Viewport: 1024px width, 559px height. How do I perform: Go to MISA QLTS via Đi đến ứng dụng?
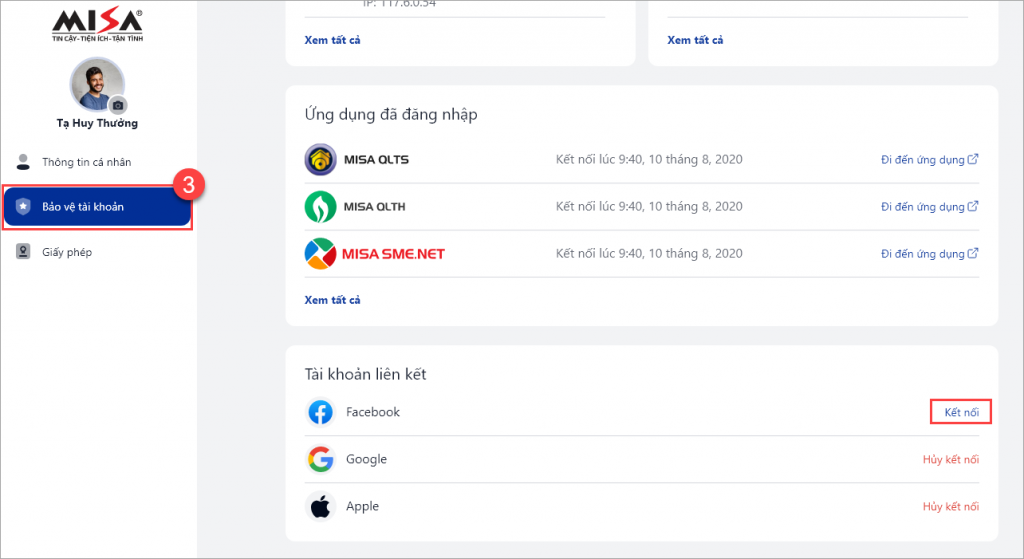(929, 159)
